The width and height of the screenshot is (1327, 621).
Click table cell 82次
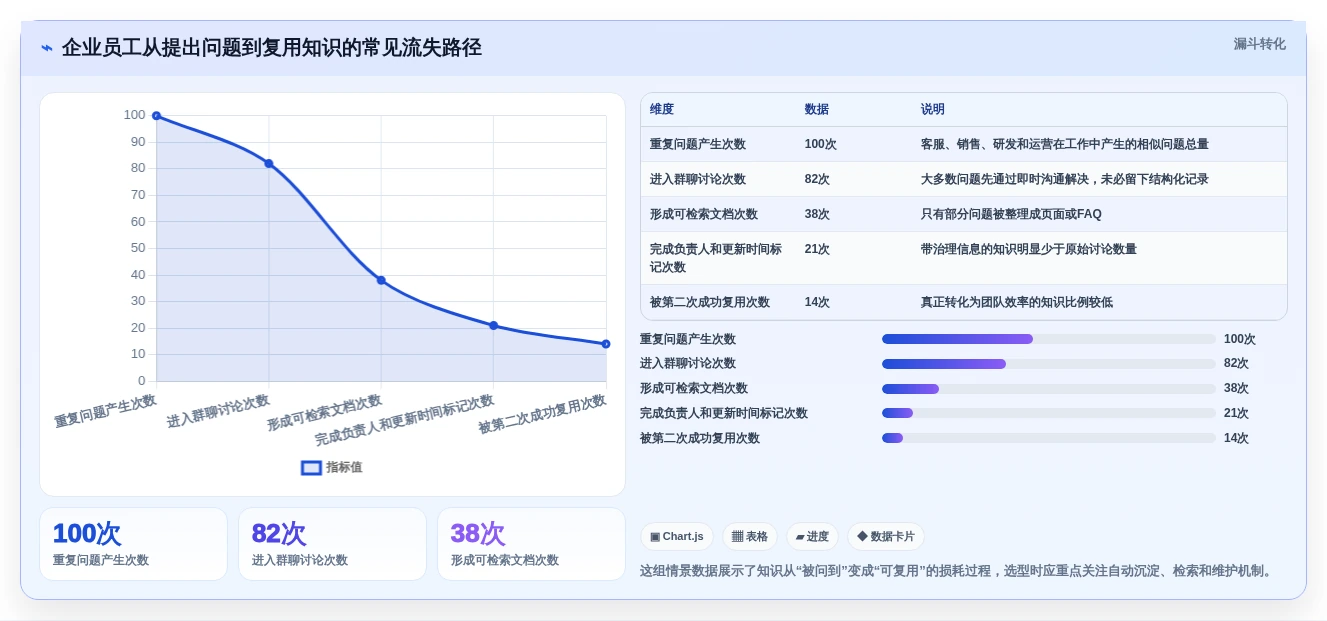817,179
